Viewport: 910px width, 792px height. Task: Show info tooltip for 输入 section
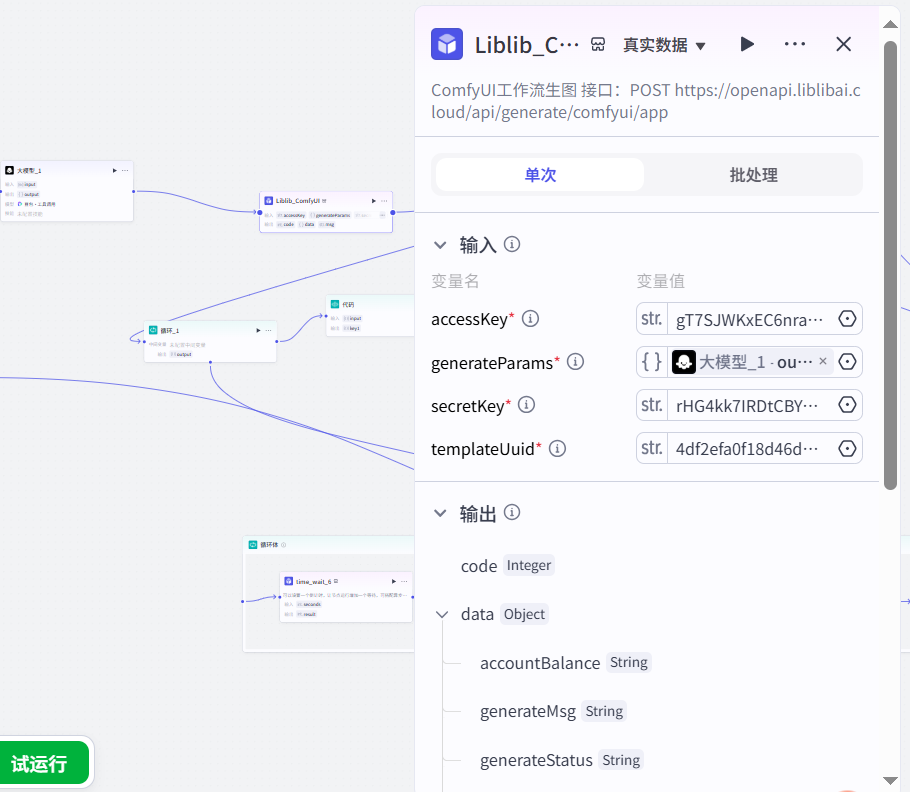pyautogui.click(x=511, y=244)
